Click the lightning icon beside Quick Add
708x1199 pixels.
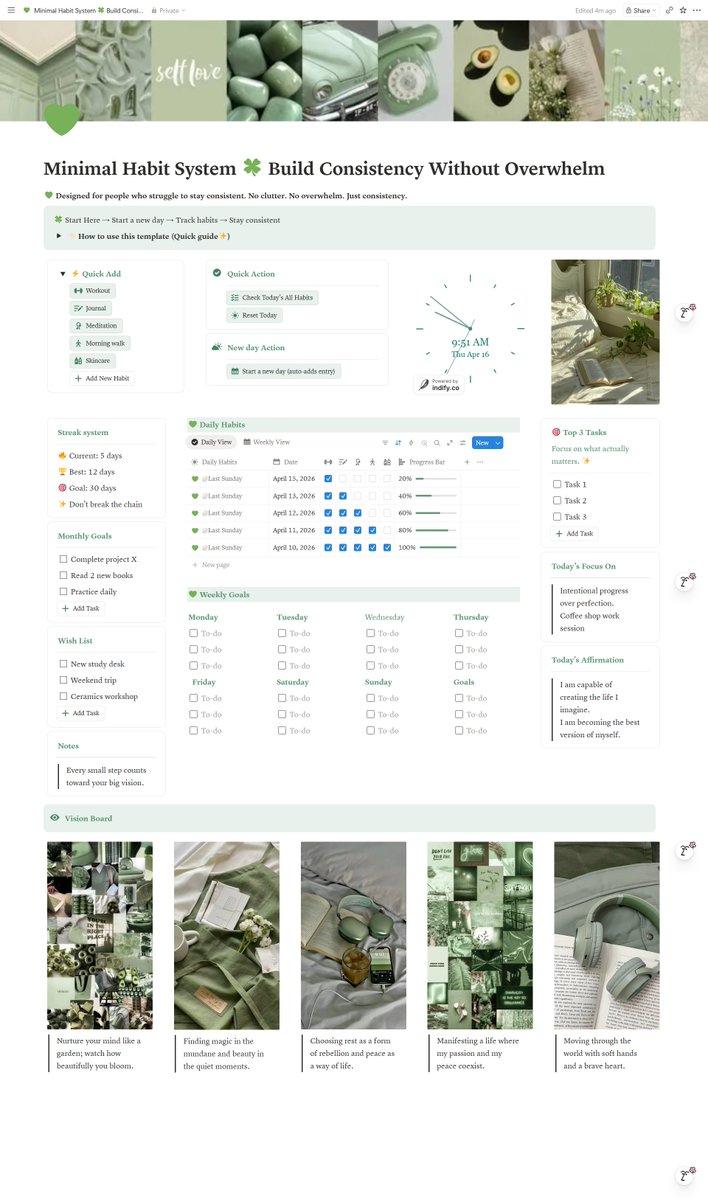coord(75,273)
